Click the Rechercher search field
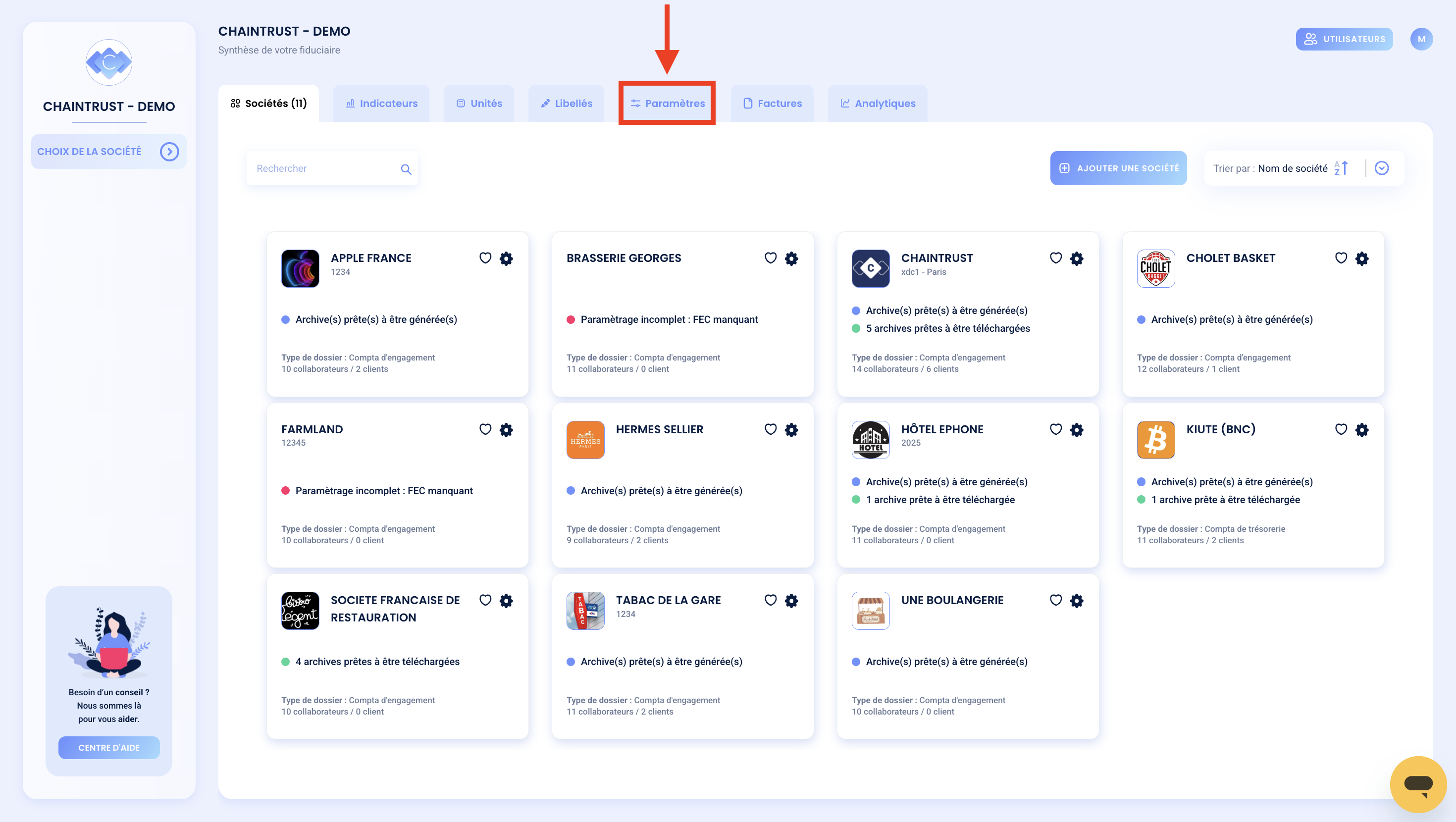The image size is (1456, 822). point(332,168)
